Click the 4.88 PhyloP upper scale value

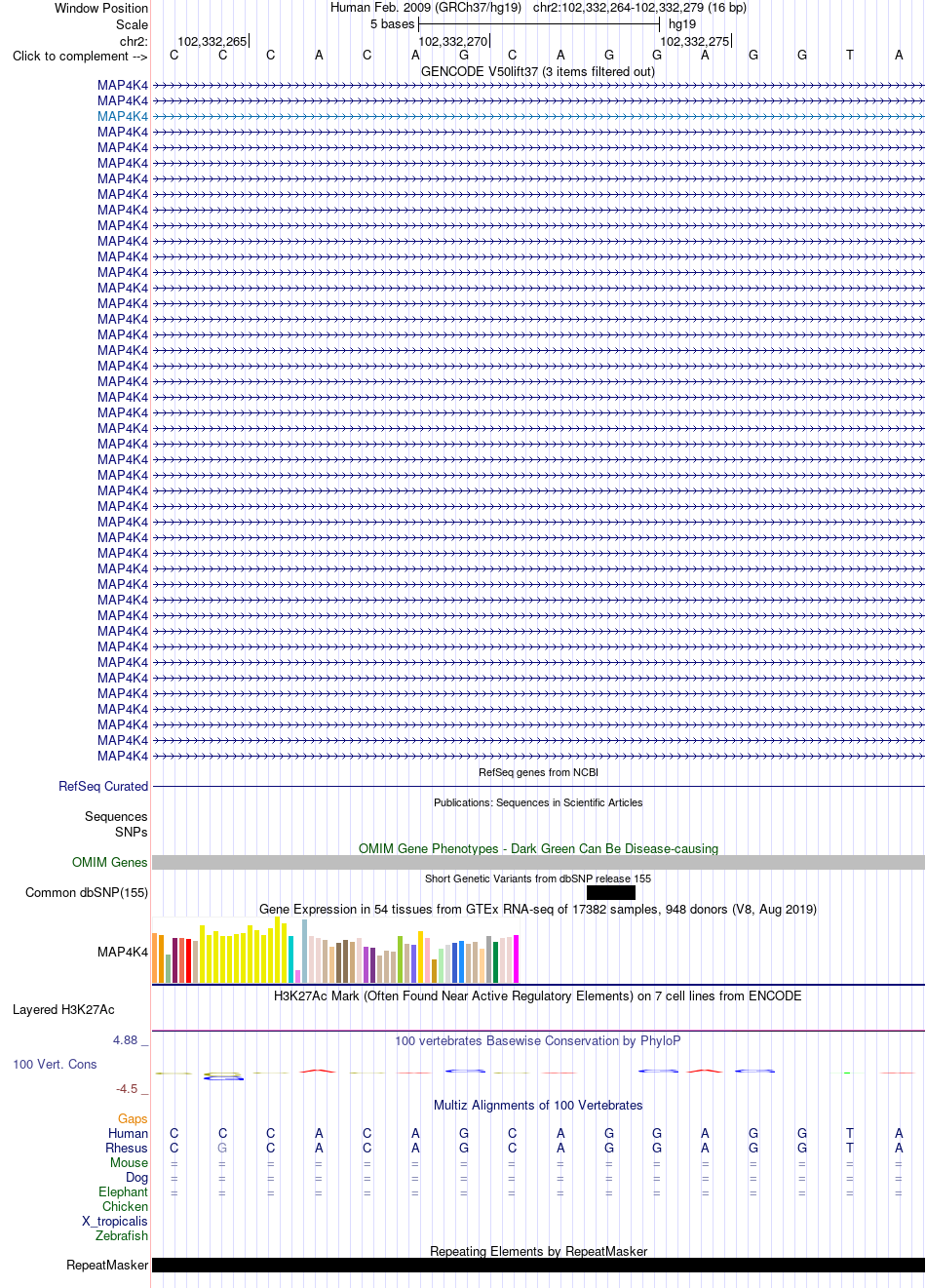click(x=126, y=1040)
